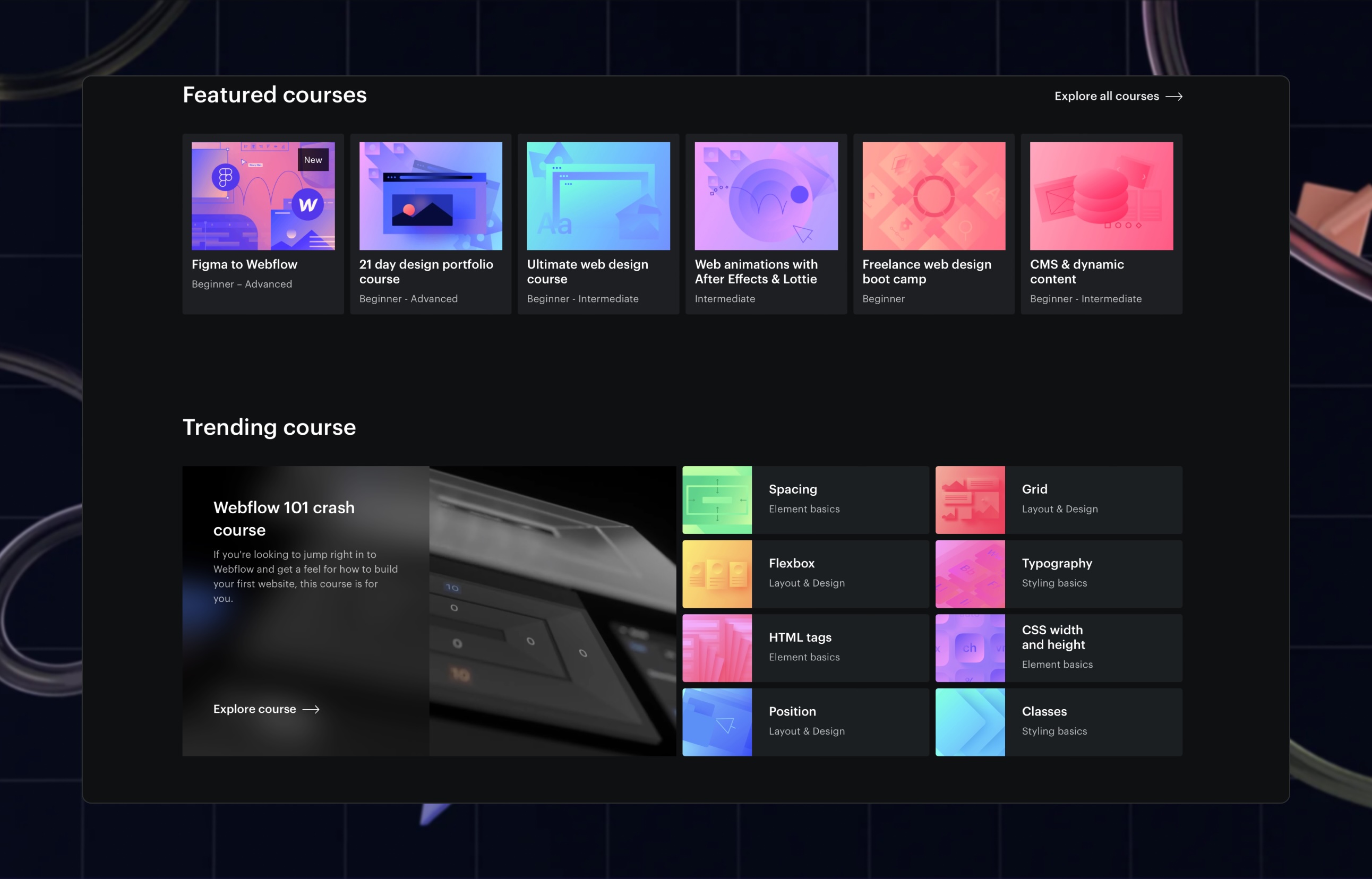
Task: Select the pink Typography lesson icon
Action: (970, 574)
